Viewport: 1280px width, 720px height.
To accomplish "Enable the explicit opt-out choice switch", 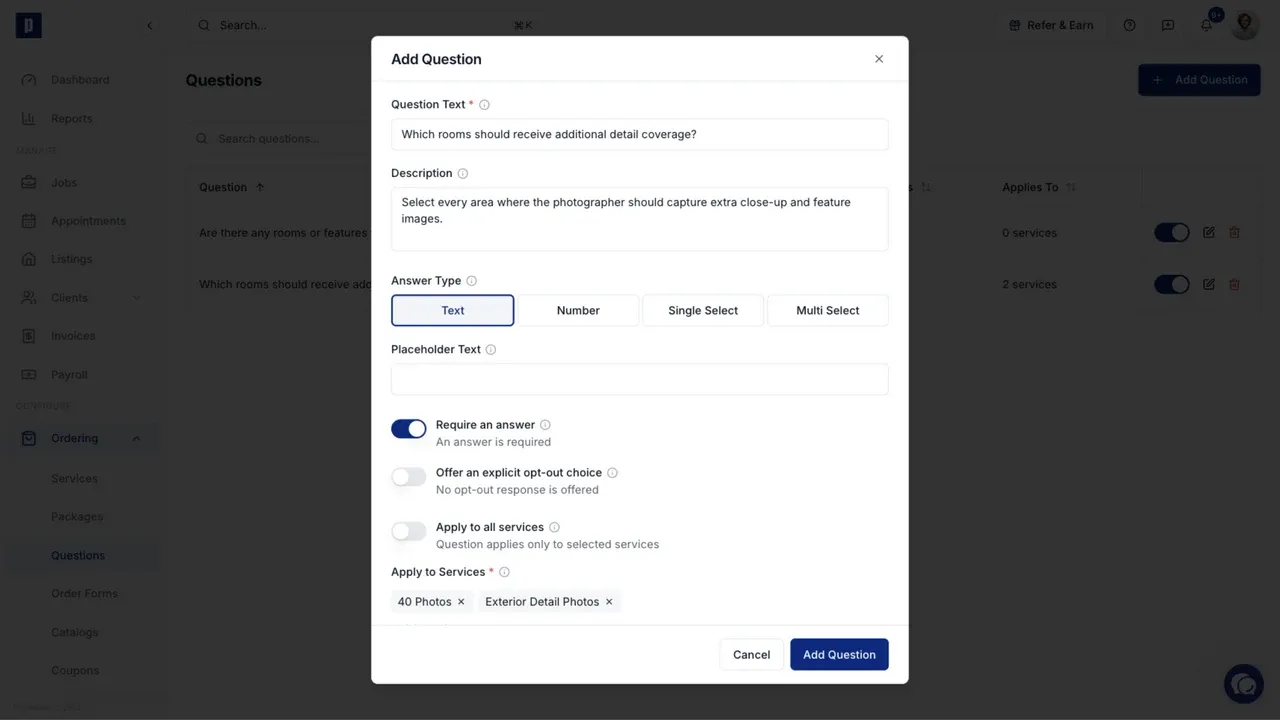I will [409, 477].
